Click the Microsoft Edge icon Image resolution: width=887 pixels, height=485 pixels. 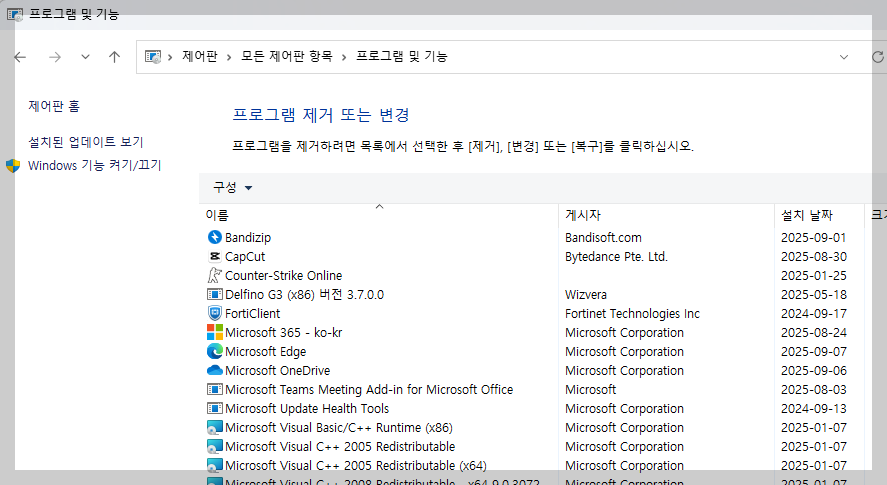tap(214, 351)
